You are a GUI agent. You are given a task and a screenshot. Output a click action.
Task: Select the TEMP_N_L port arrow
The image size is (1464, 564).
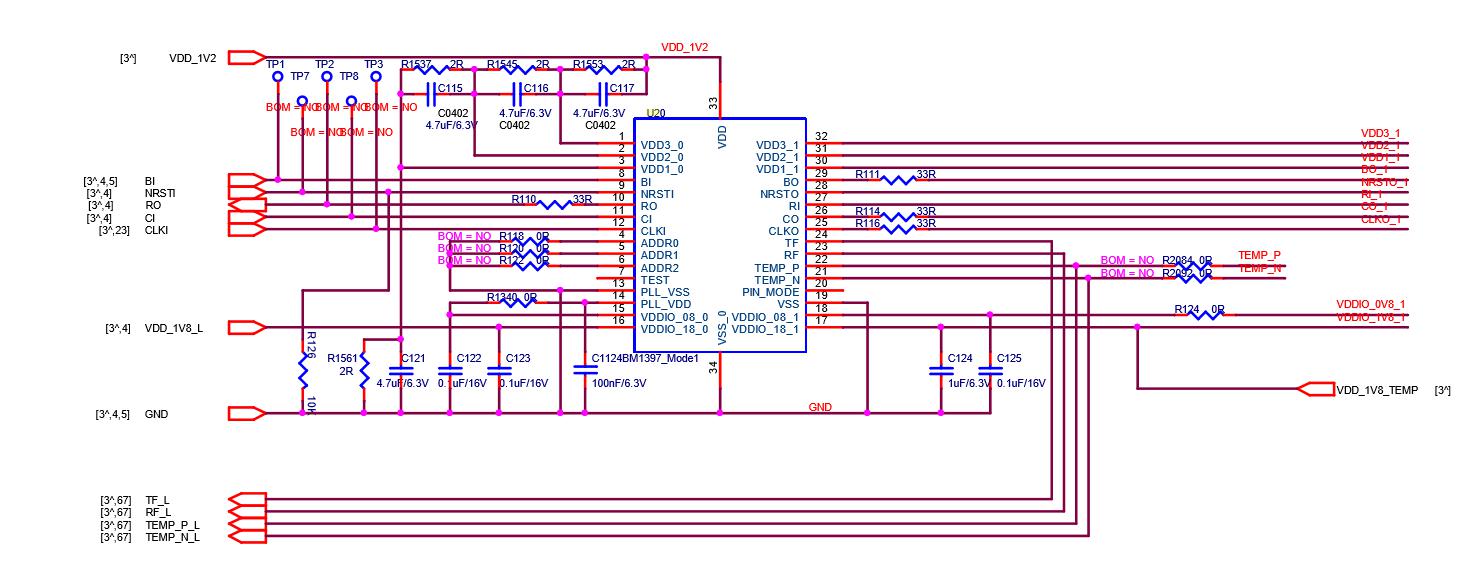(247, 538)
